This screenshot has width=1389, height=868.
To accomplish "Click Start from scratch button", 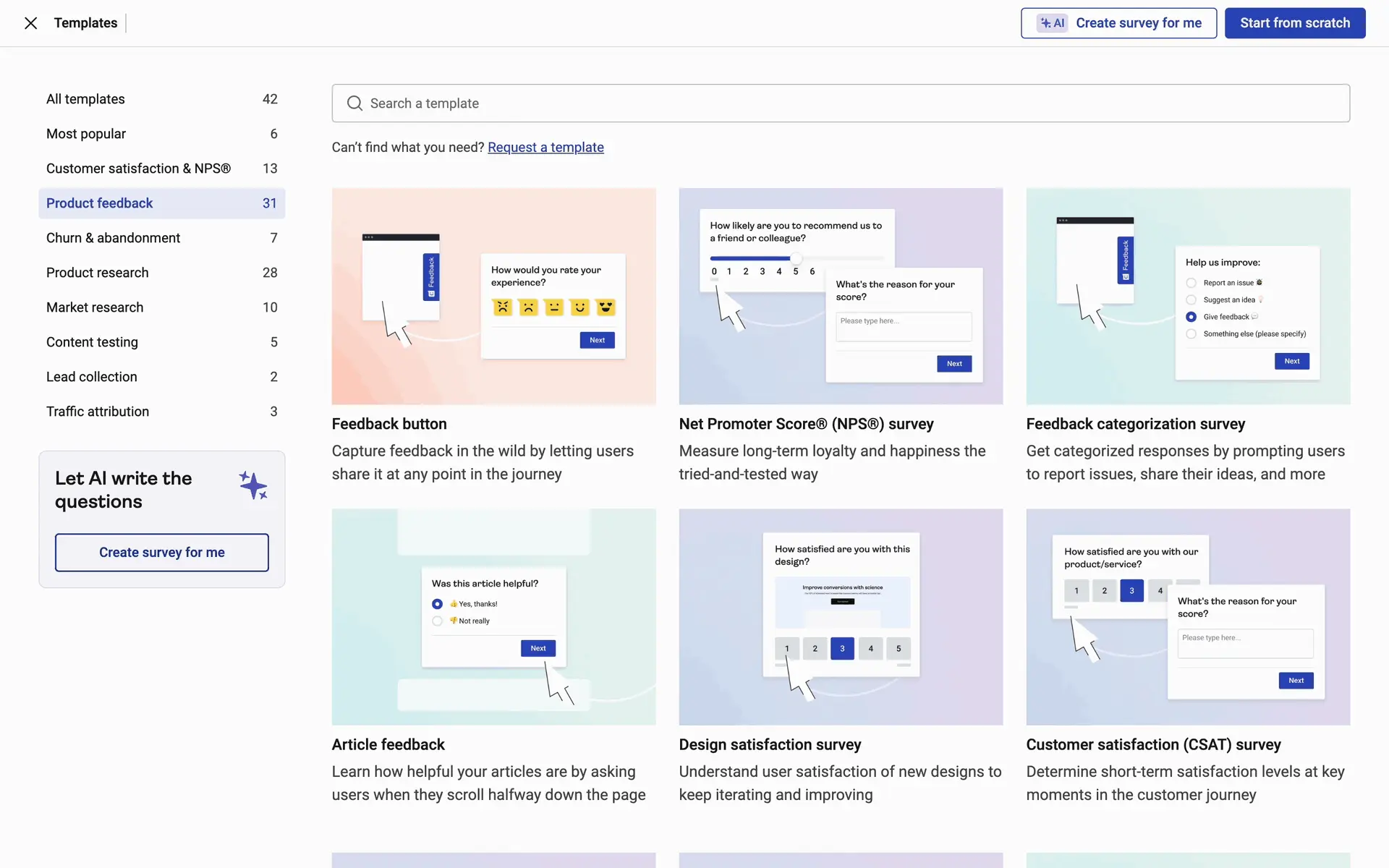I will click(1294, 23).
